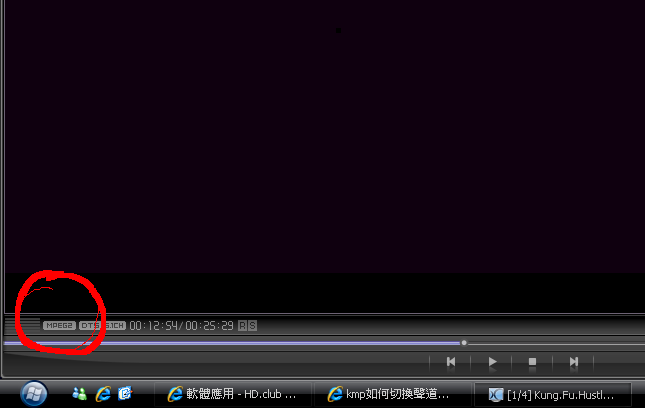645x408 pixels.
Task: Skip to the previous track
Action: click(x=451, y=362)
